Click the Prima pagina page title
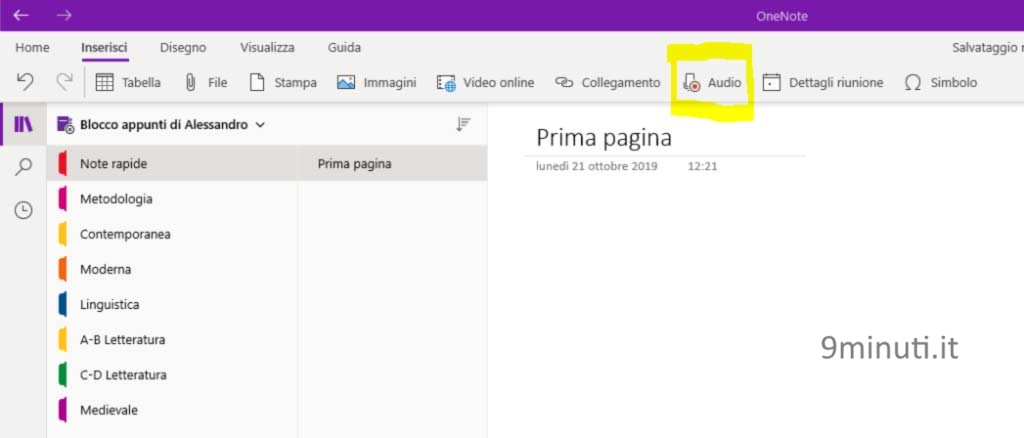 point(604,138)
